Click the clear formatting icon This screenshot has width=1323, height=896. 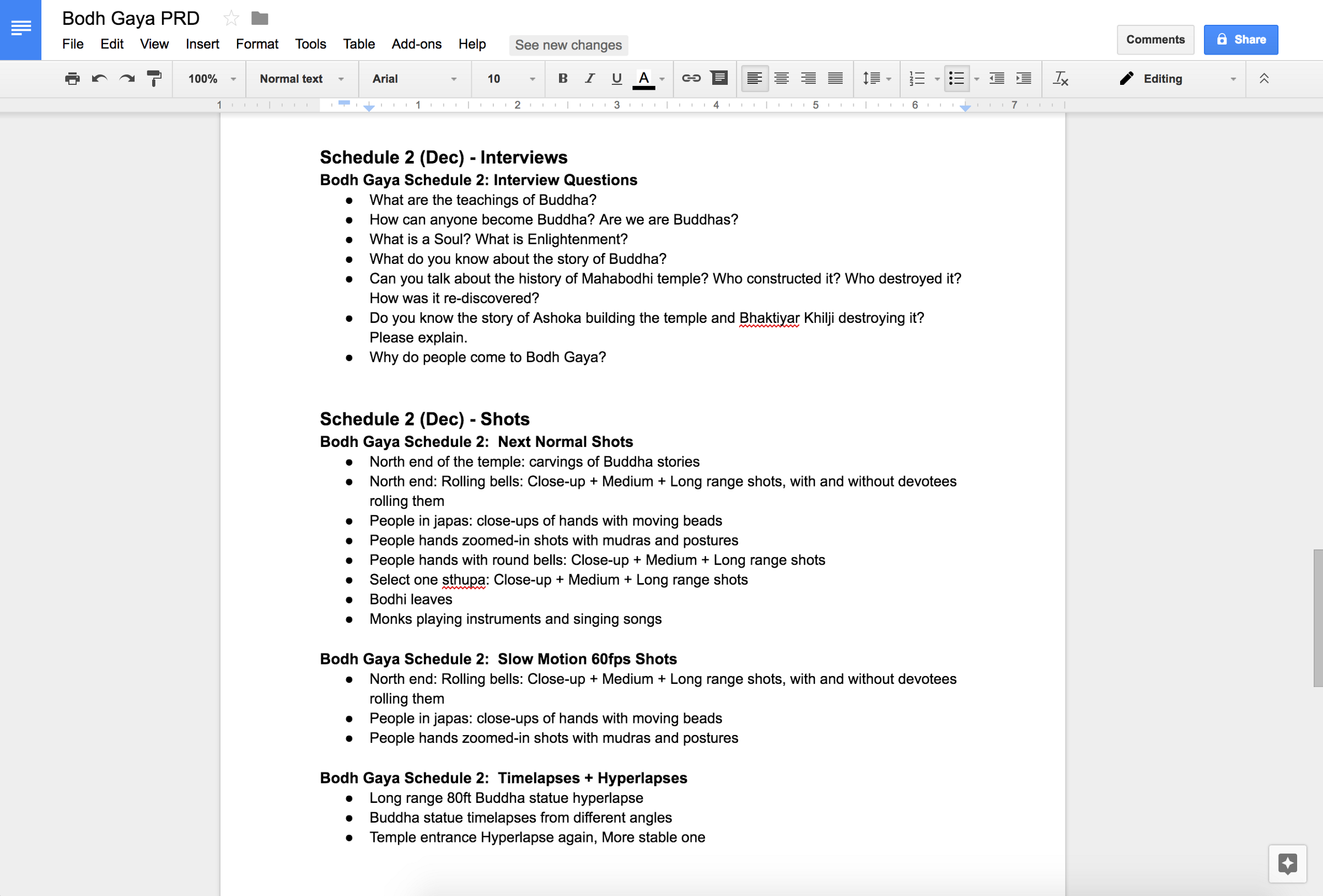[x=1060, y=78]
